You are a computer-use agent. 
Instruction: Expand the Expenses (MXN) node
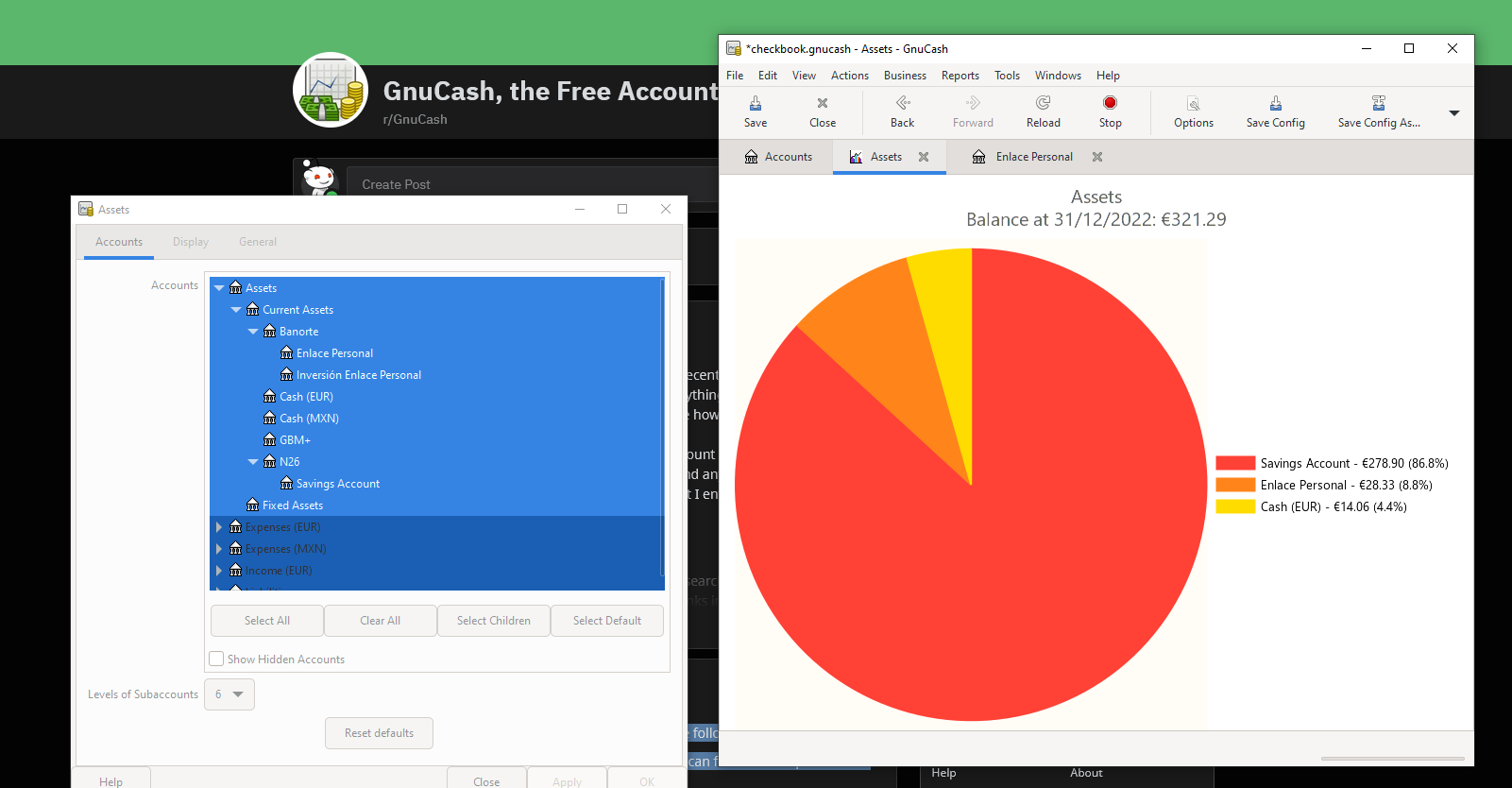click(x=219, y=549)
